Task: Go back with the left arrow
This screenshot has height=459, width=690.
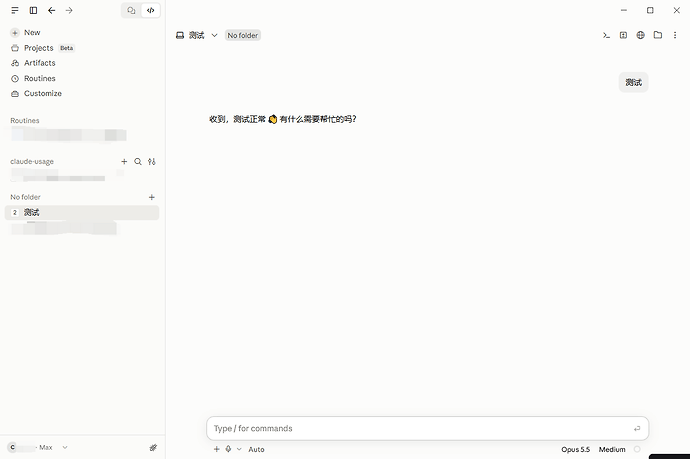Action: [51, 11]
